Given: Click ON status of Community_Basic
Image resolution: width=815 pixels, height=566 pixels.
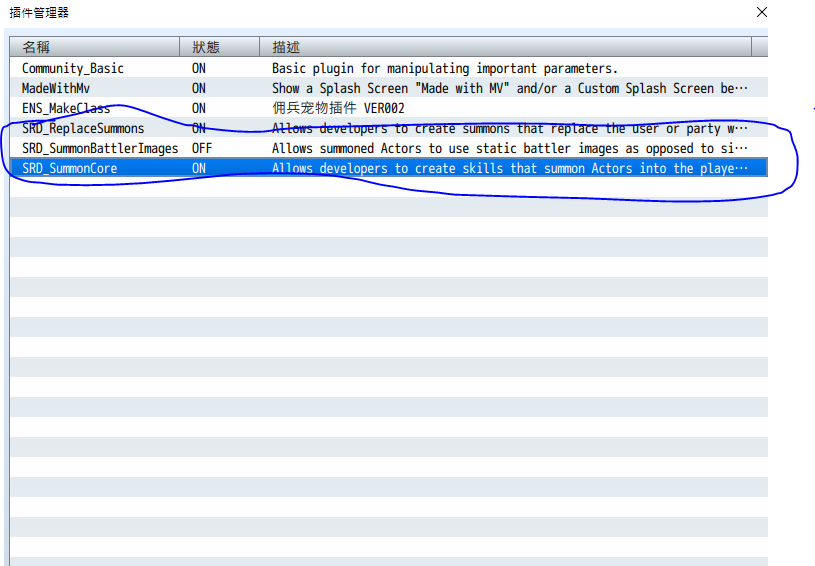Looking at the screenshot, I should [x=199, y=68].
